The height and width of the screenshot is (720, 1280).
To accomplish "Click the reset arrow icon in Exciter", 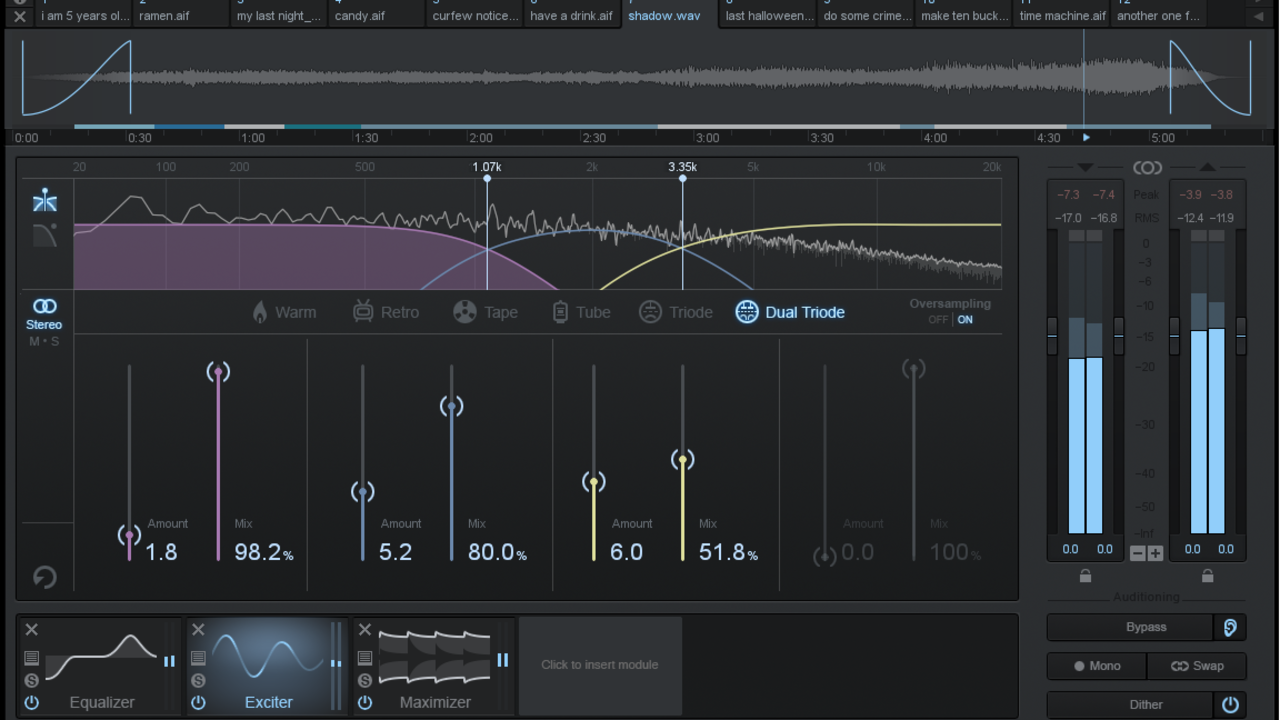I will point(44,577).
